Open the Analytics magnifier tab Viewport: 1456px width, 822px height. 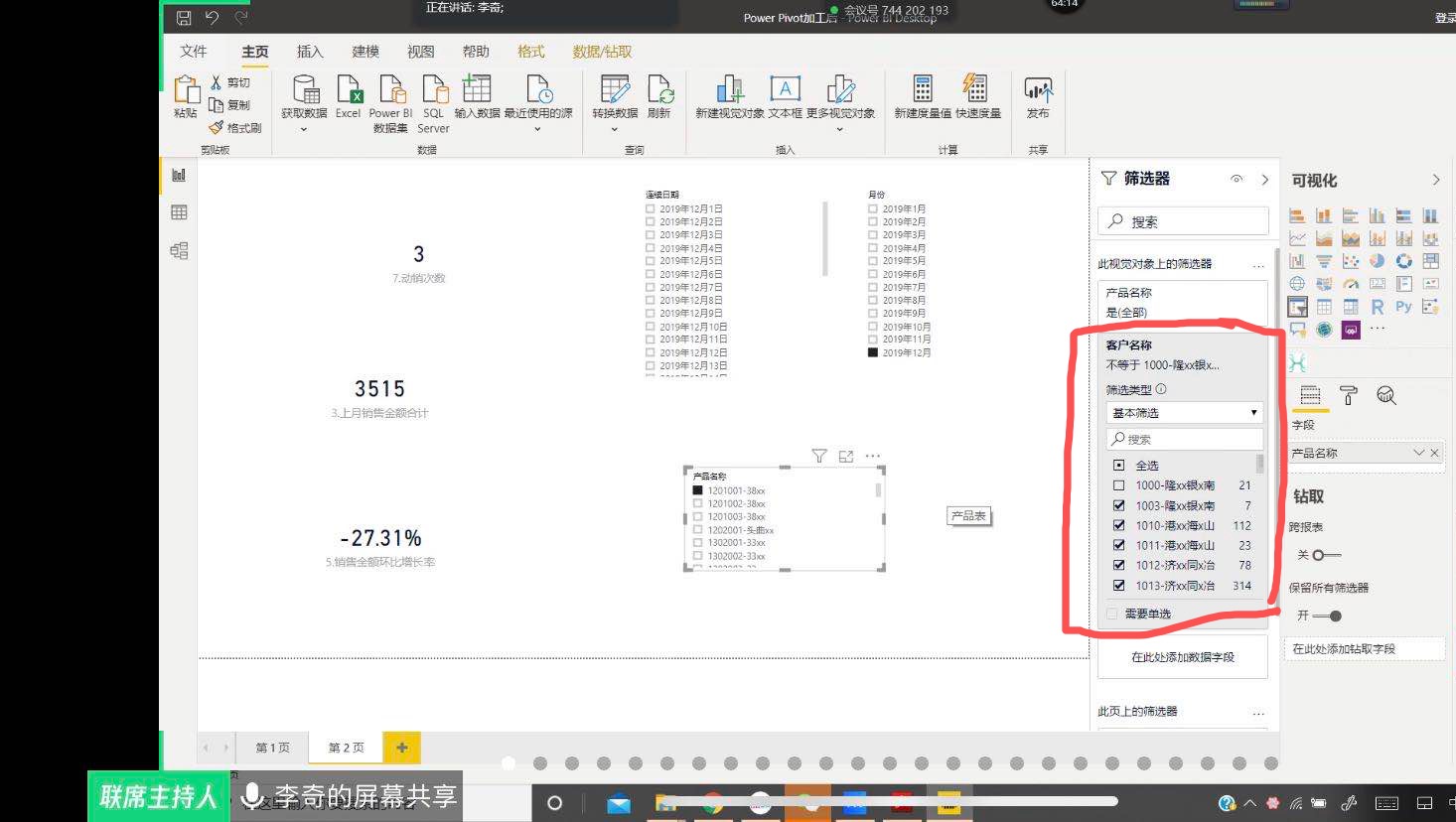pyautogui.click(x=1386, y=396)
